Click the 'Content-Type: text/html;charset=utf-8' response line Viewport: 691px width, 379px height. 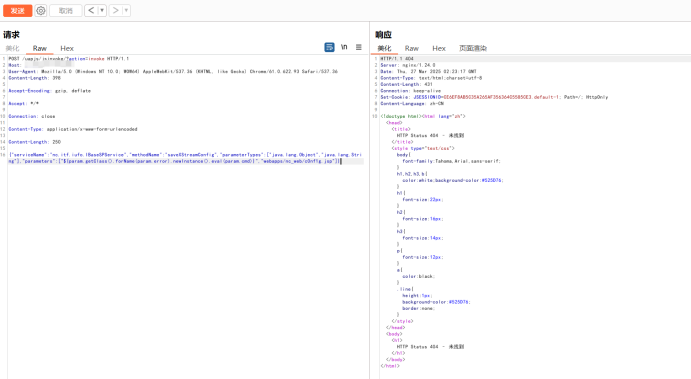point(431,78)
